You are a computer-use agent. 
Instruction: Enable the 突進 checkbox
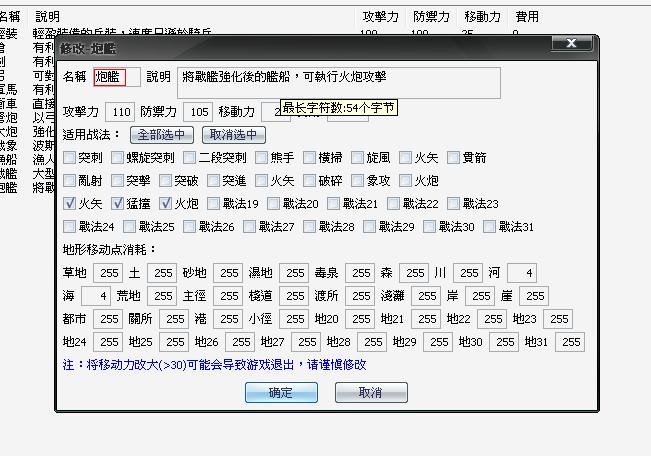click(x=214, y=180)
